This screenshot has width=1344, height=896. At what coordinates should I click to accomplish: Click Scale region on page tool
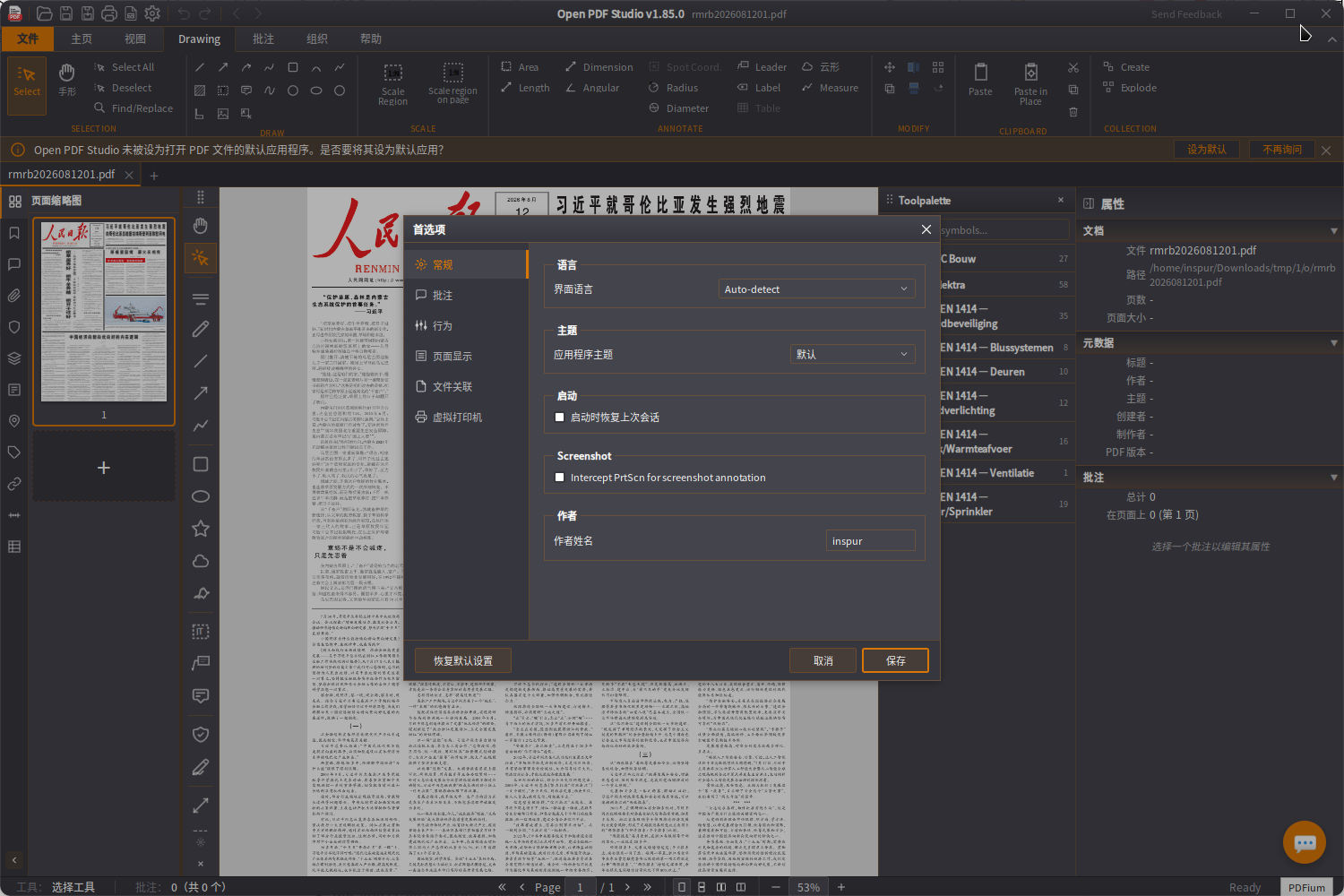click(452, 84)
